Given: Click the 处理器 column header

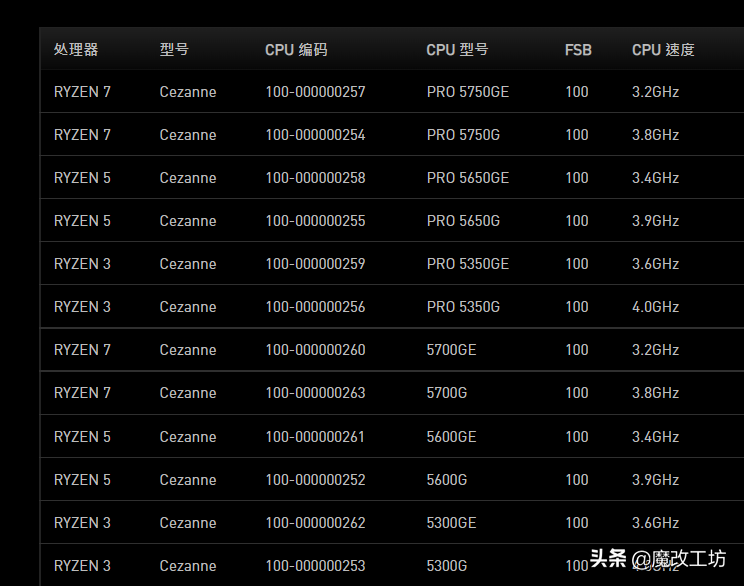Looking at the screenshot, I should pyautogui.click(x=76, y=50).
